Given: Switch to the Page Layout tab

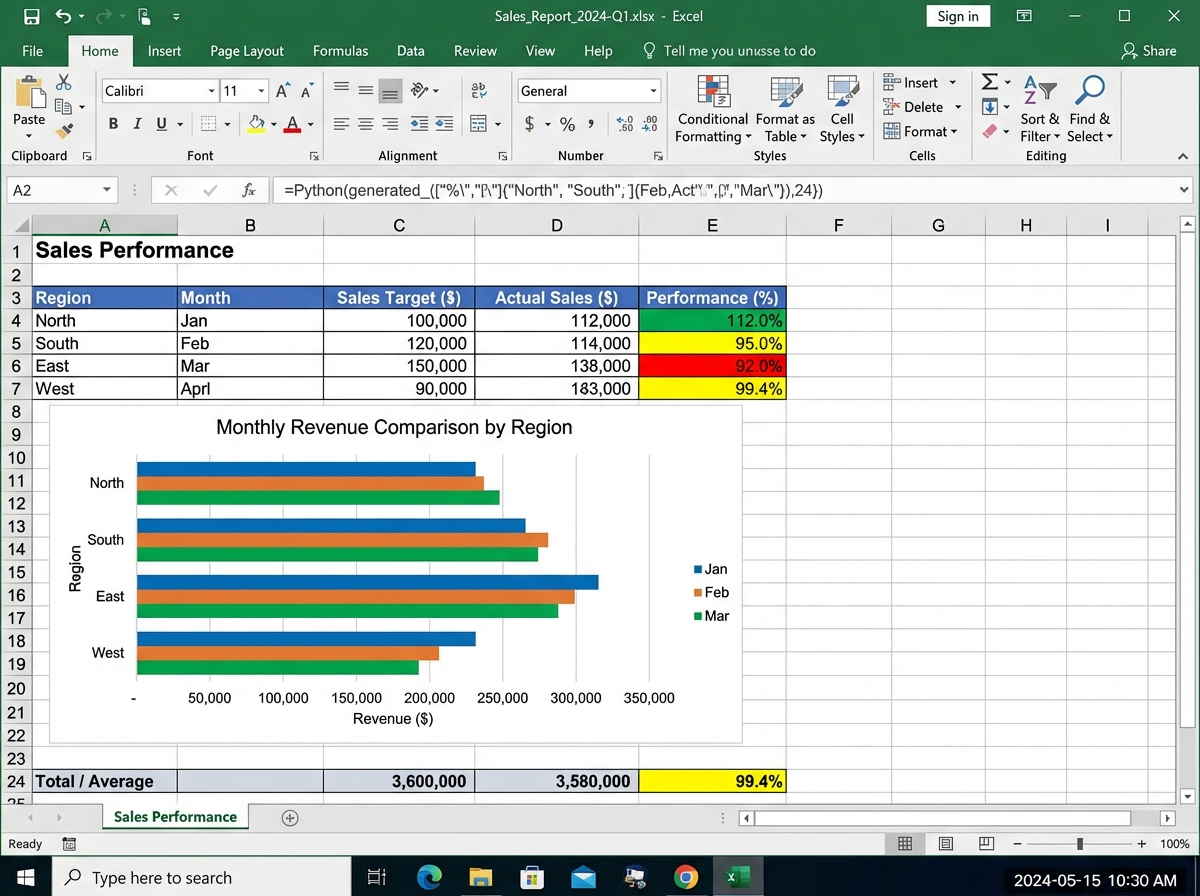Looking at the screenshot, I should point(247,51).
